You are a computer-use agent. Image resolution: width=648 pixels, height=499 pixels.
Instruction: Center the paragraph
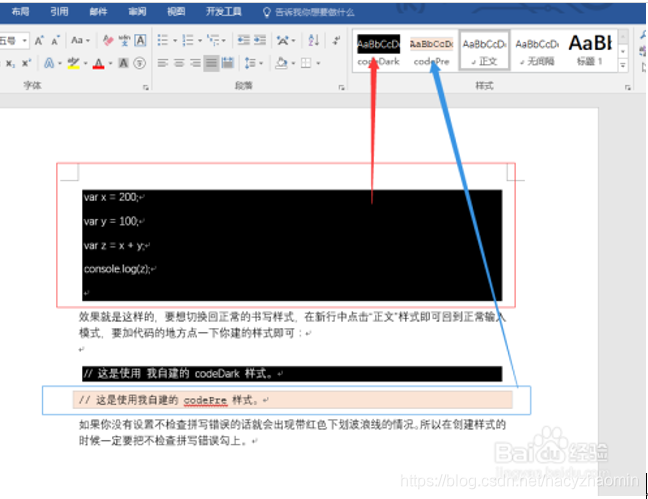click(179, 63)
